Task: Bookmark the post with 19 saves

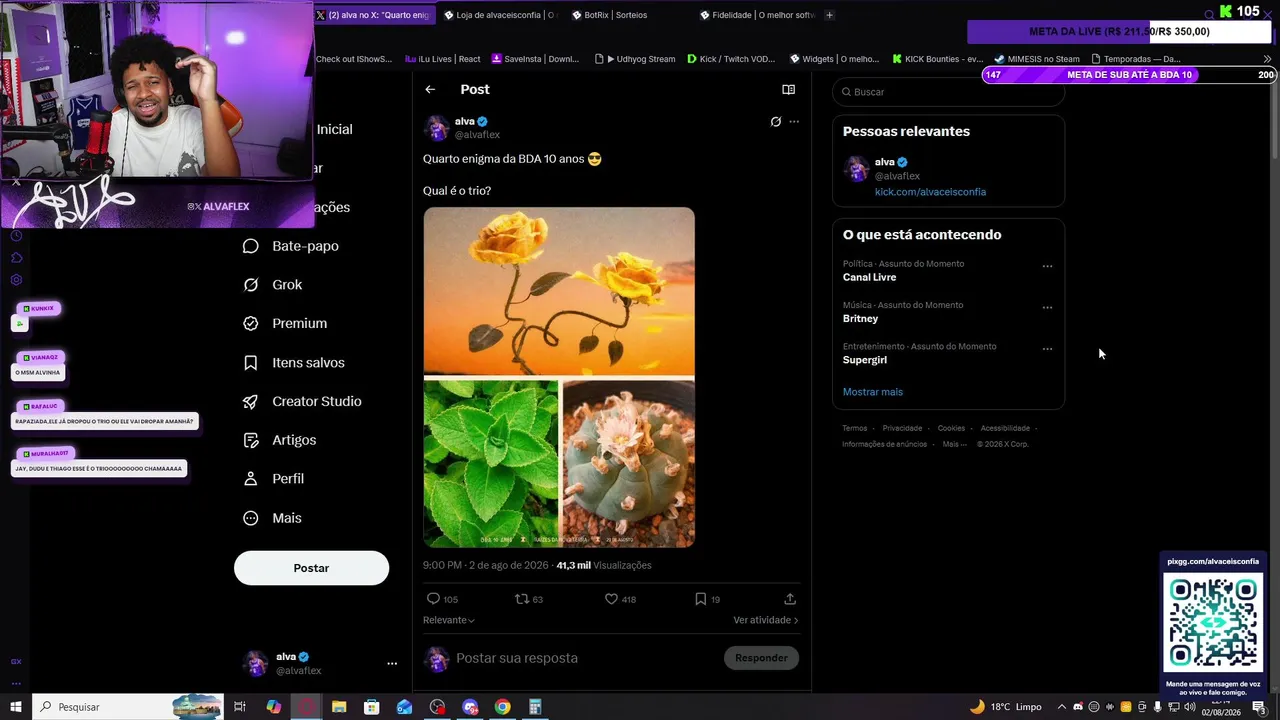Action: tap(707, 599)
